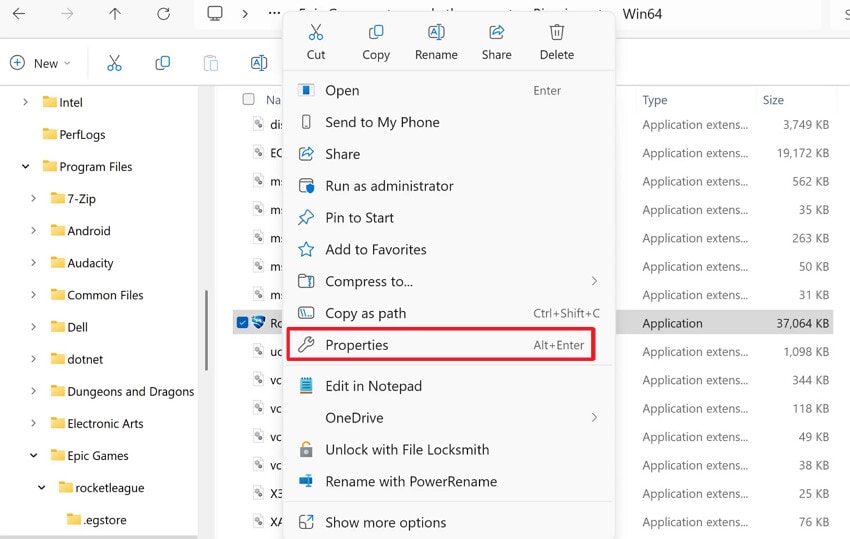
Task: Click the padlock icon beside File Locksmith entry
Action: click(306, 449)
